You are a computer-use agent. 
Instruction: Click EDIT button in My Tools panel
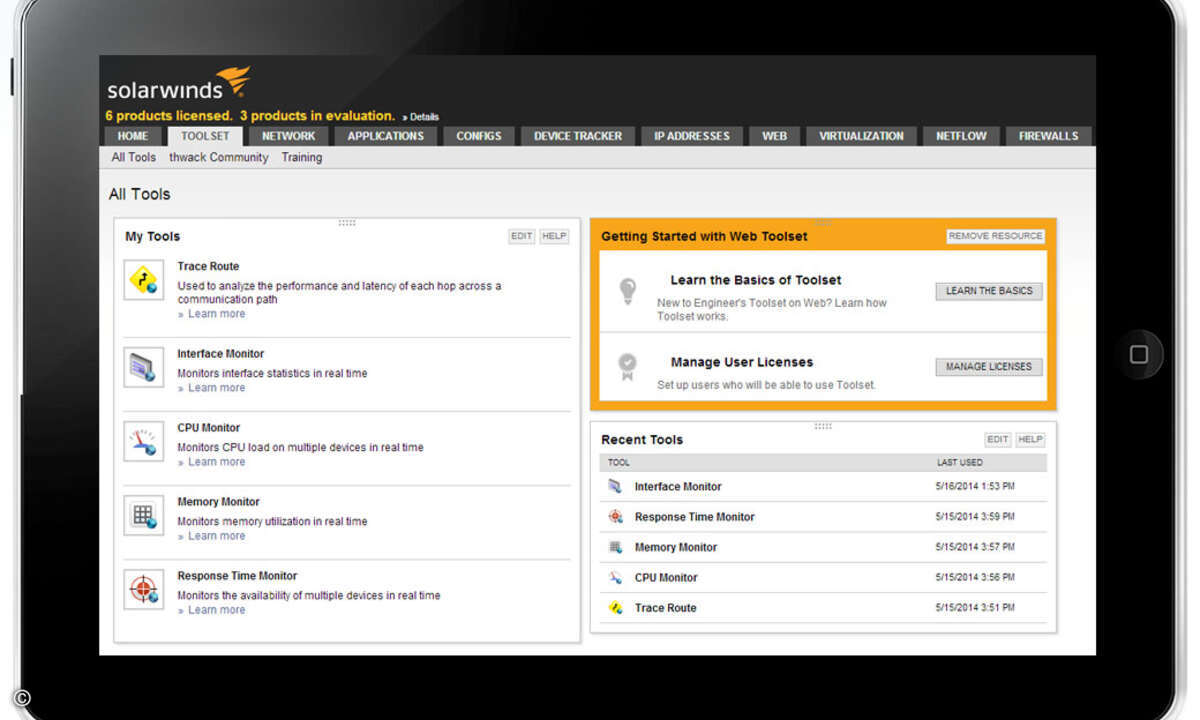[522, 236]
